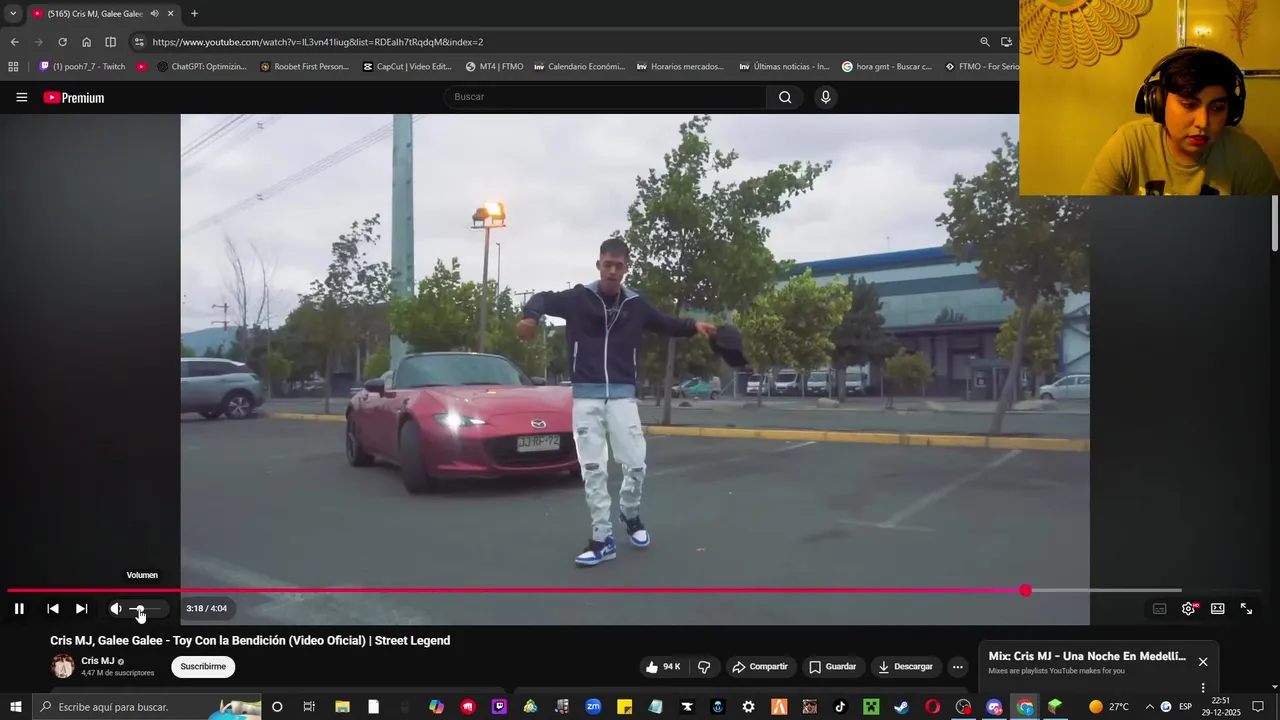Open the 27°C weather widget
The width and height of the screenshot is (1280, 720).
coord(1108,707)
